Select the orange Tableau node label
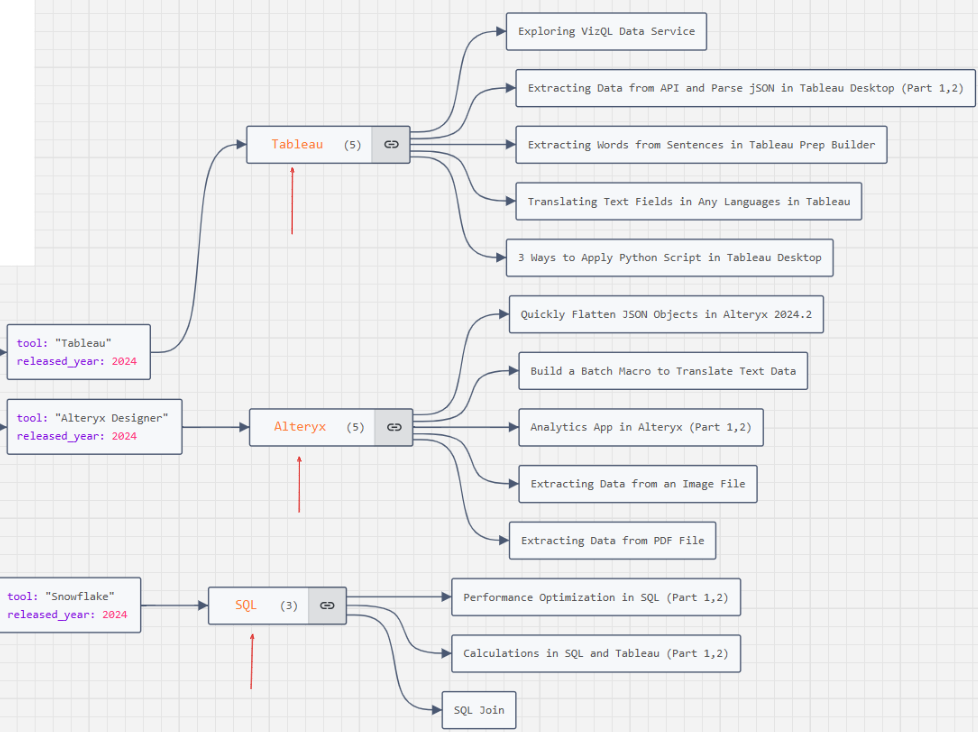 [x=297, y=144]
